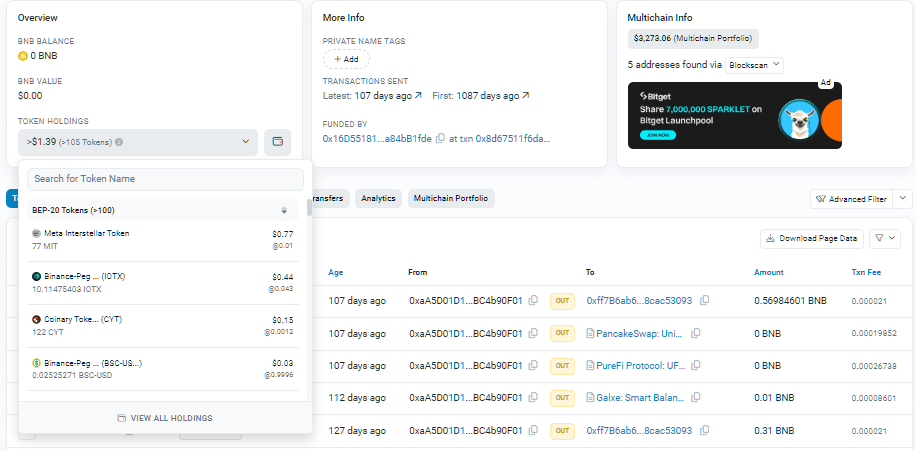
Task: Copy From address in PancakeSwap row
Action: point(533,333)
